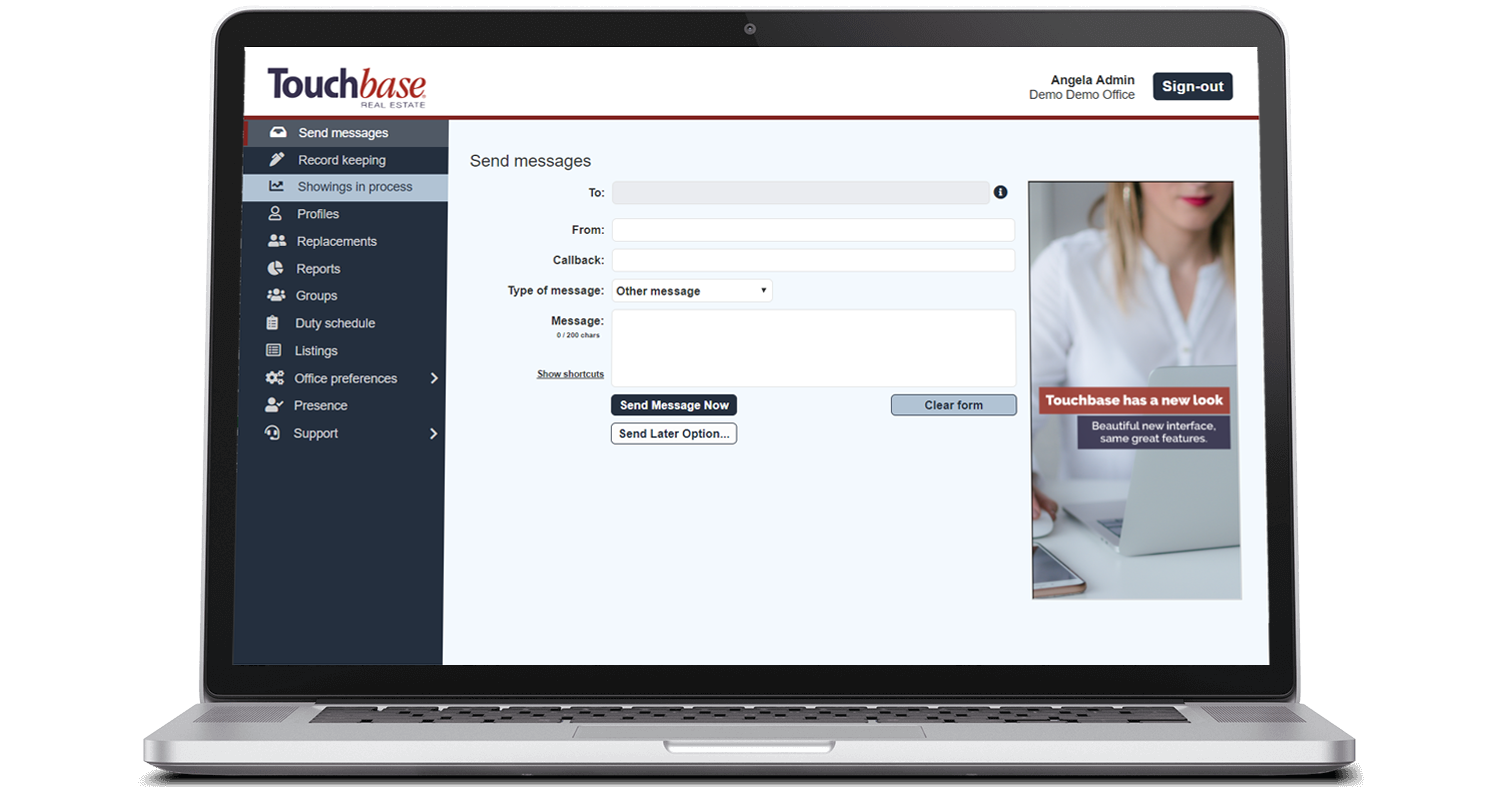This screenshot has height=791, width=1500.
Task: Open Duty schedule via the clipboard icon
Action: click(275, 322)
